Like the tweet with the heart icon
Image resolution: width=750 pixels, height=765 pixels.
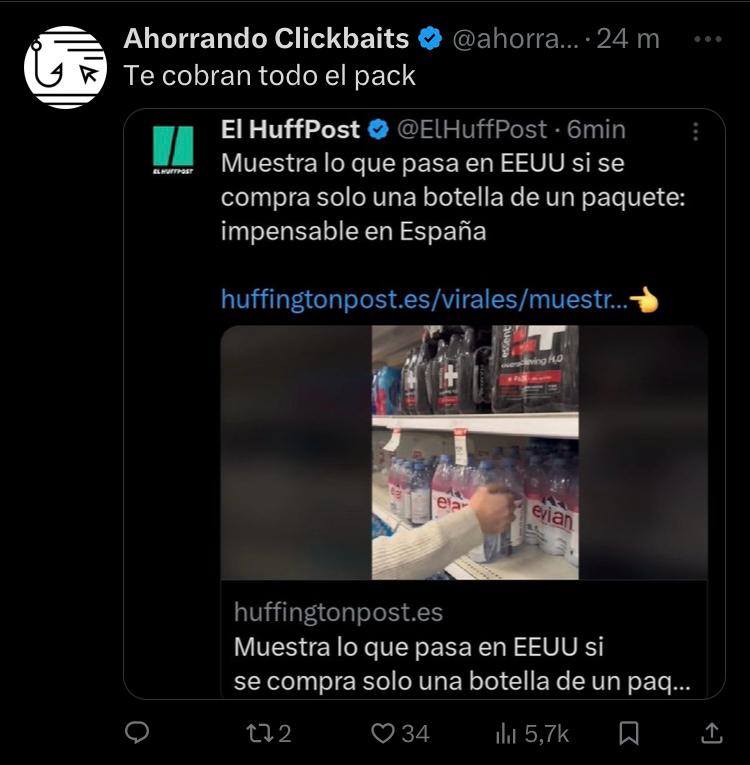(400, 733)
